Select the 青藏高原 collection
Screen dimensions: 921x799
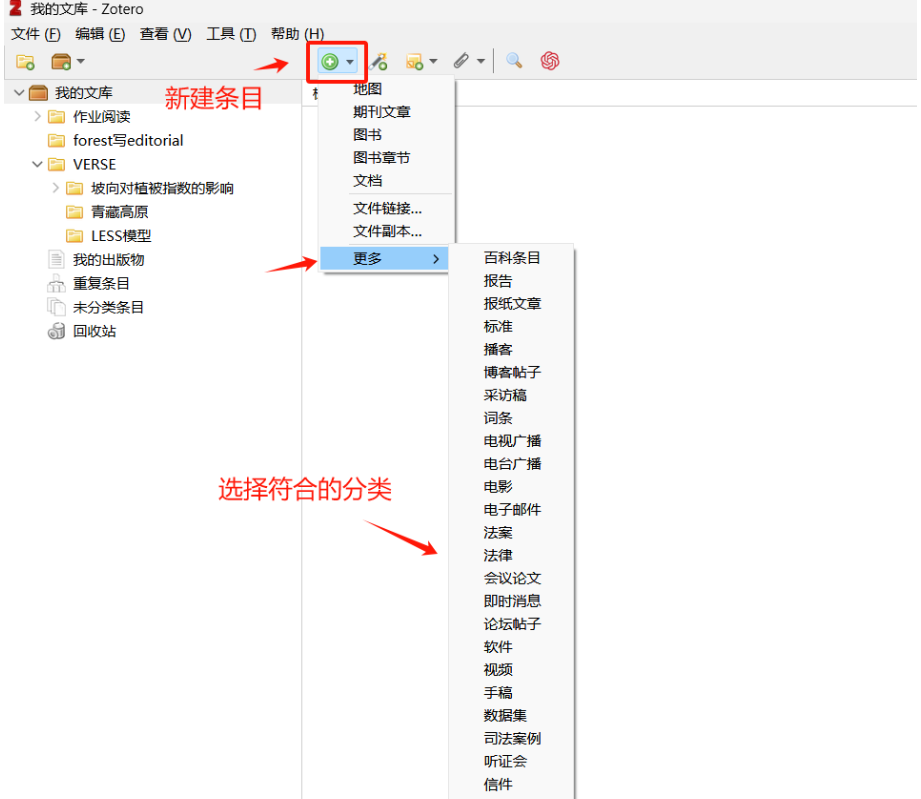point(120,212)
